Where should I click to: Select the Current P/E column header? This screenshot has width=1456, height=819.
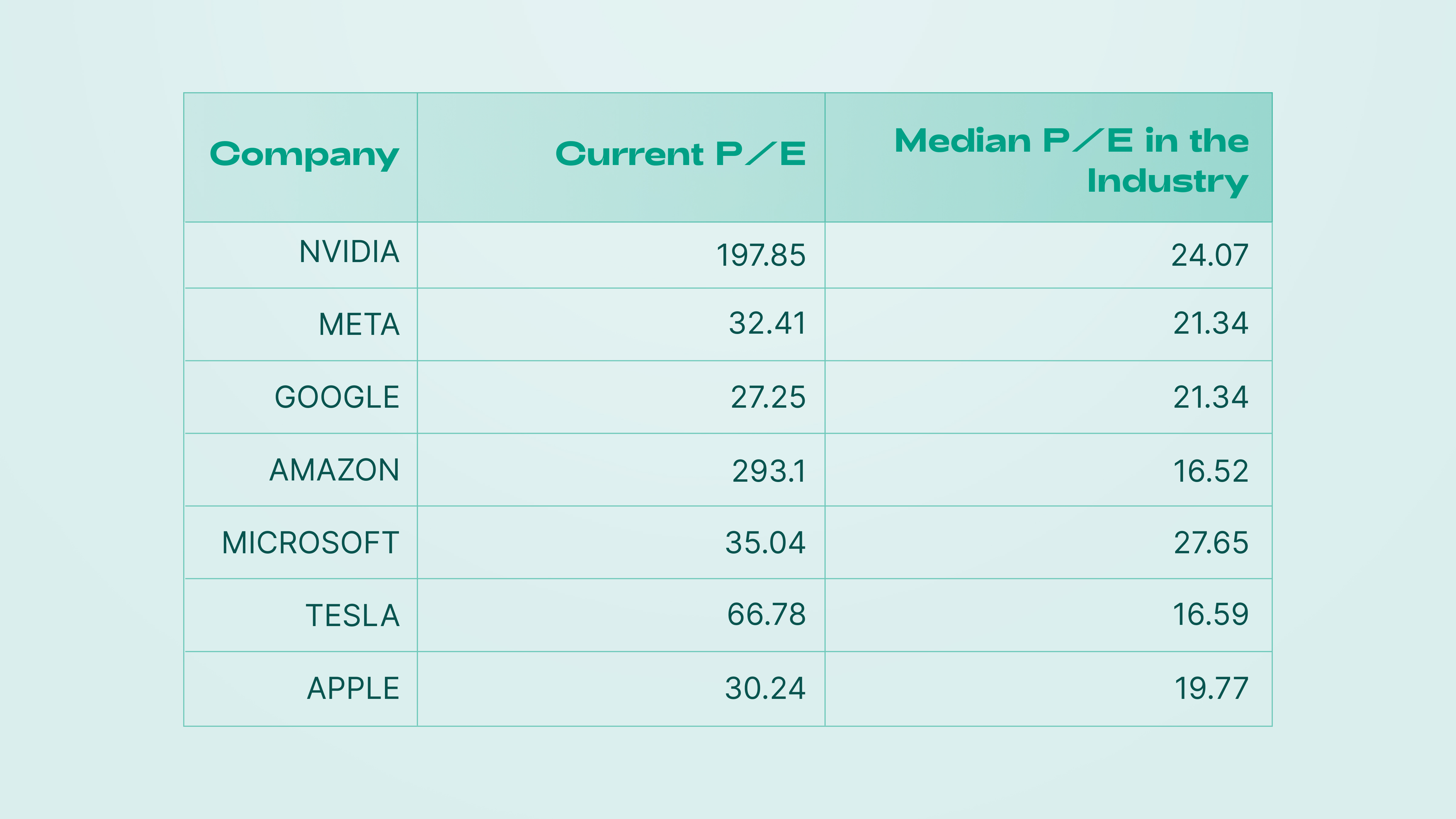tap(680, 154)
